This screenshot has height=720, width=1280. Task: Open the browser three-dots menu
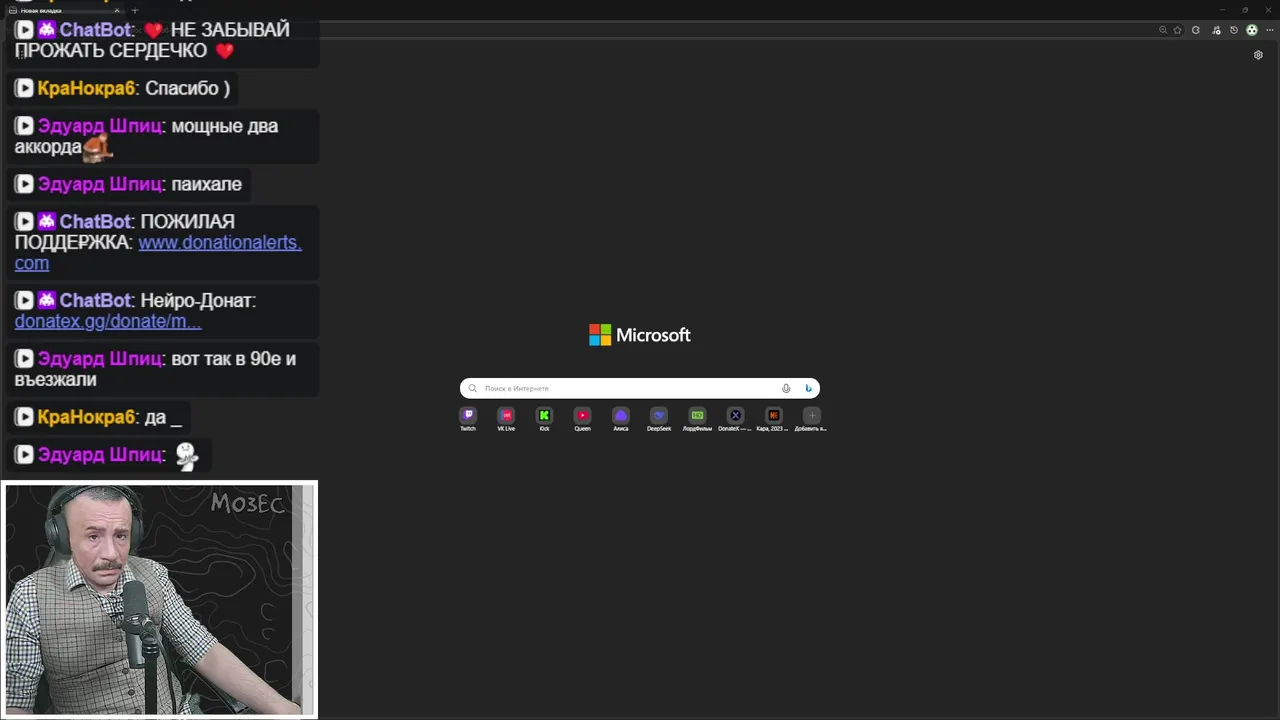pyautogui.click(x=1269, y=30)
